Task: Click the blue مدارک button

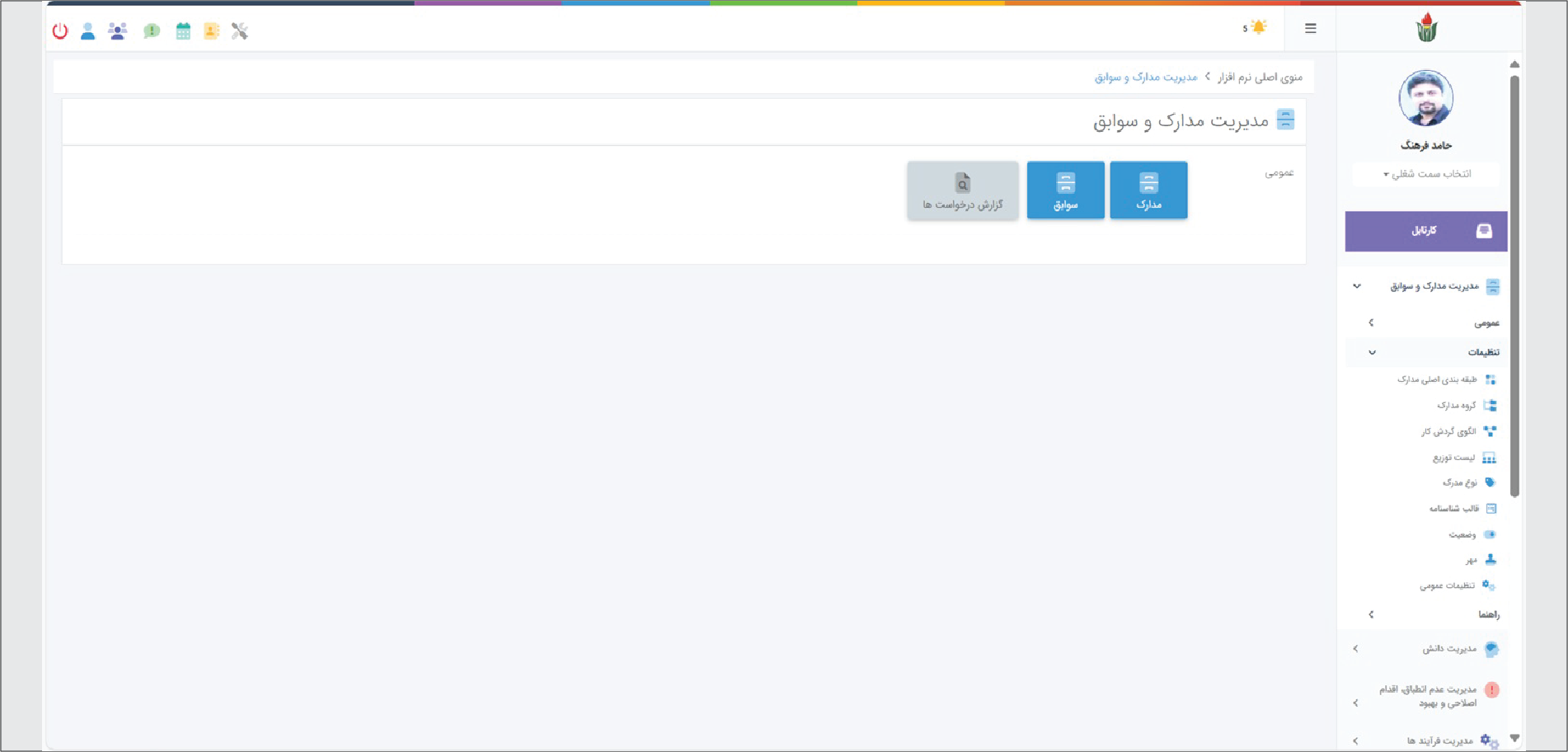Action: pyautogui.click(x=1148, y=190)
